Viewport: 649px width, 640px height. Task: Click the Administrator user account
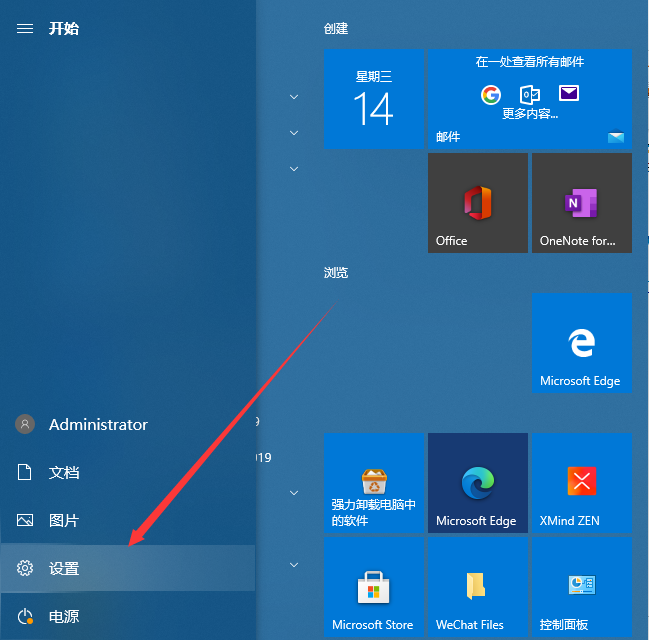point(97,424)
